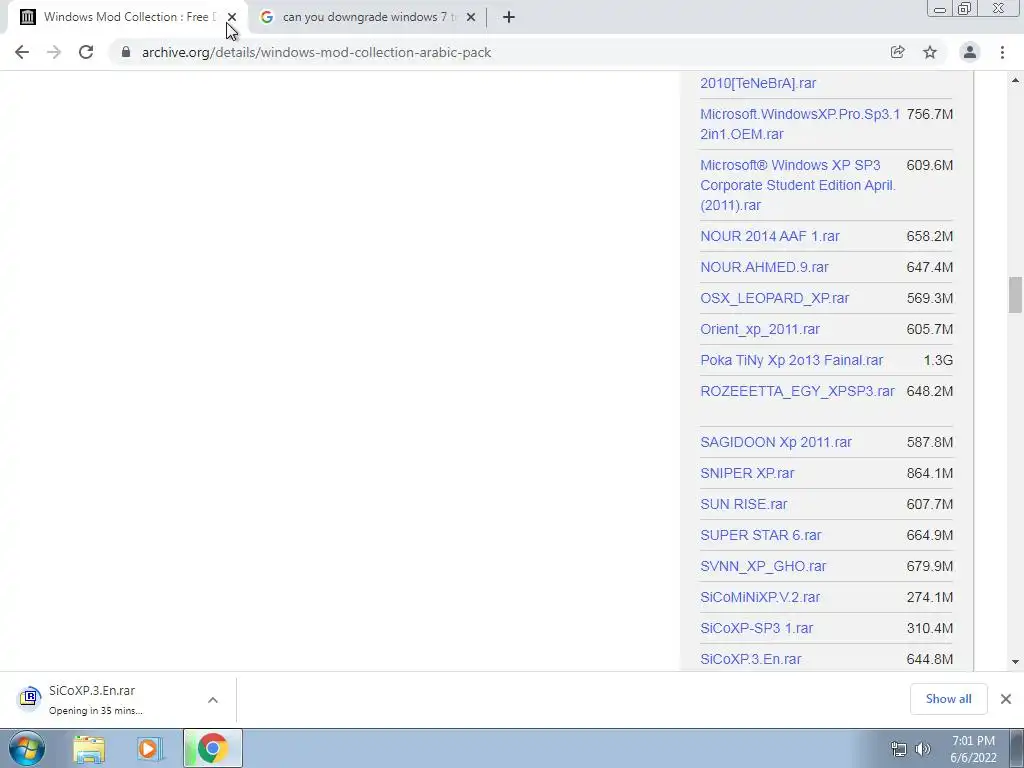1024x768 pixels.
Task: Open Windows Explorer from the taskbar
Action: [x=89, y=749]
